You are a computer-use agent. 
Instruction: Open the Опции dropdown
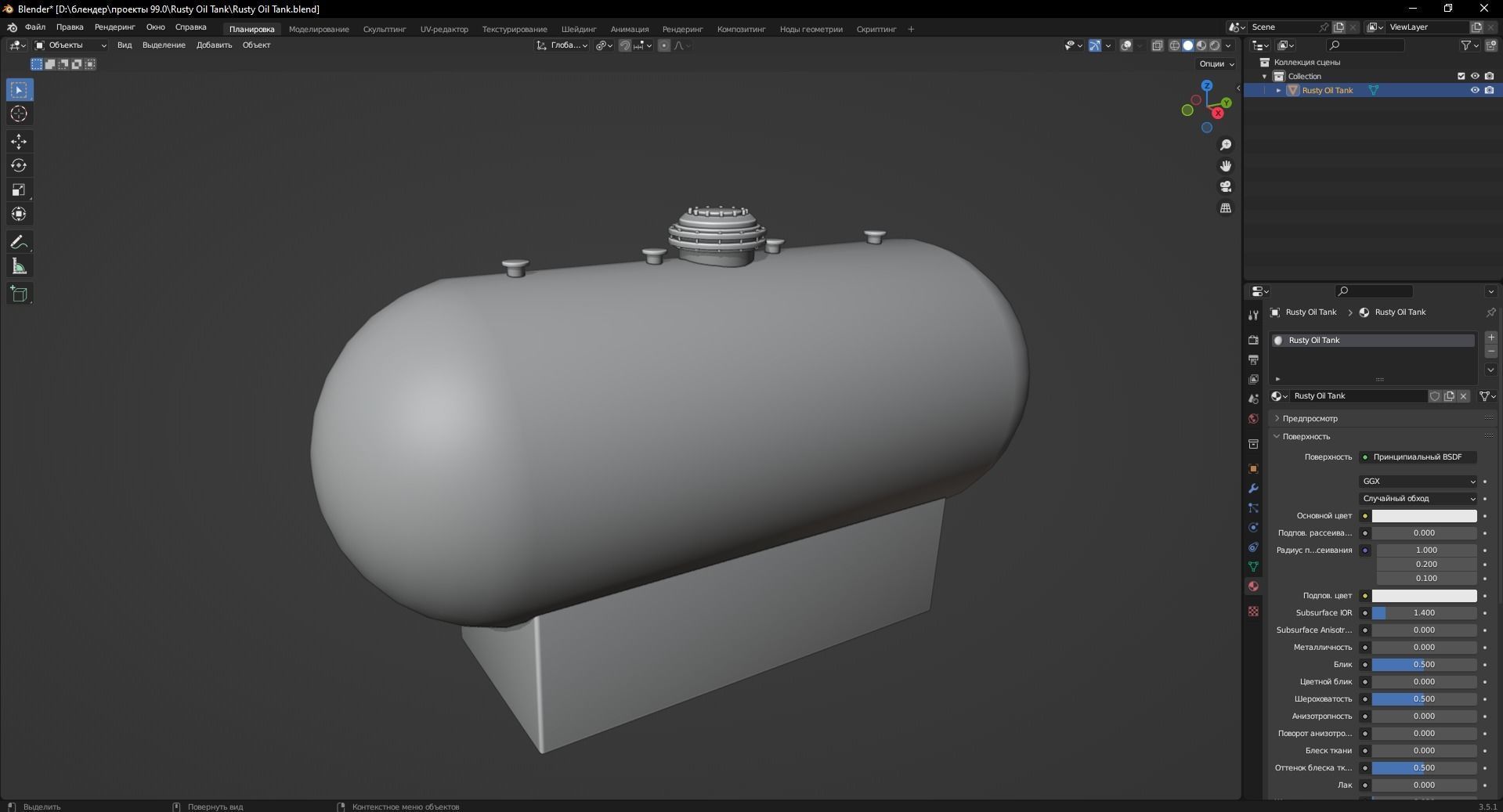coord(1216,64)
